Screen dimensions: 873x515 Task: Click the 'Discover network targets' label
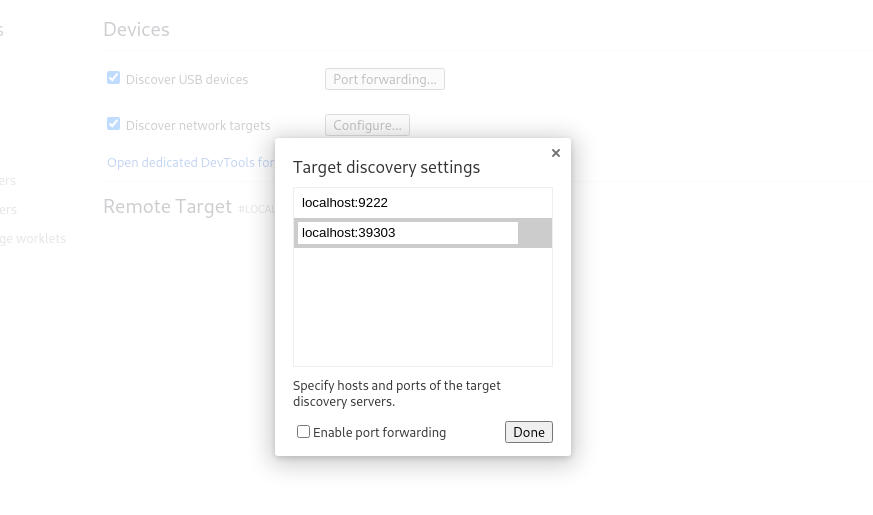(x=198, y=126)
